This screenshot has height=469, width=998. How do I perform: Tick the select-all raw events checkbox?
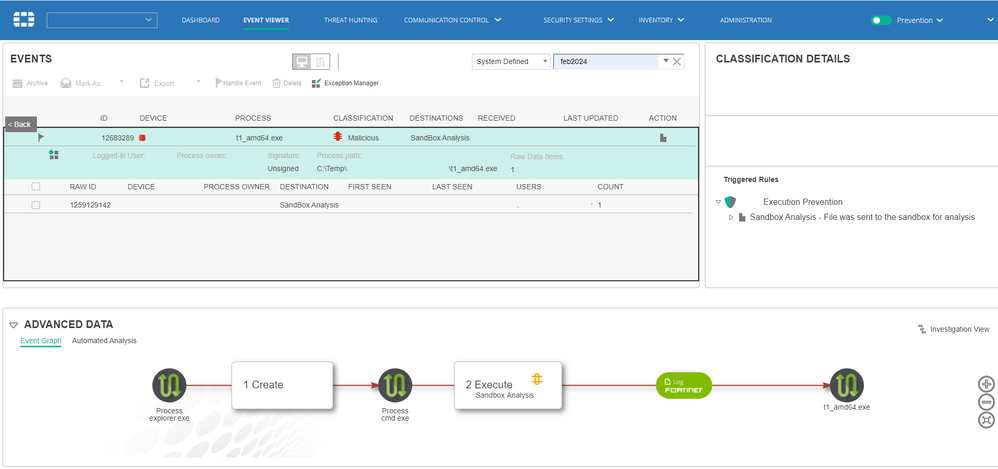(x=36, y=187)
